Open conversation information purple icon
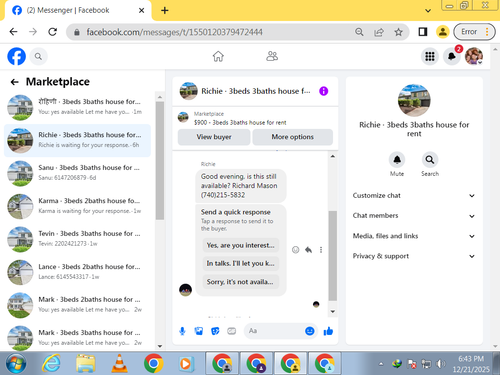 coord(323,91)
